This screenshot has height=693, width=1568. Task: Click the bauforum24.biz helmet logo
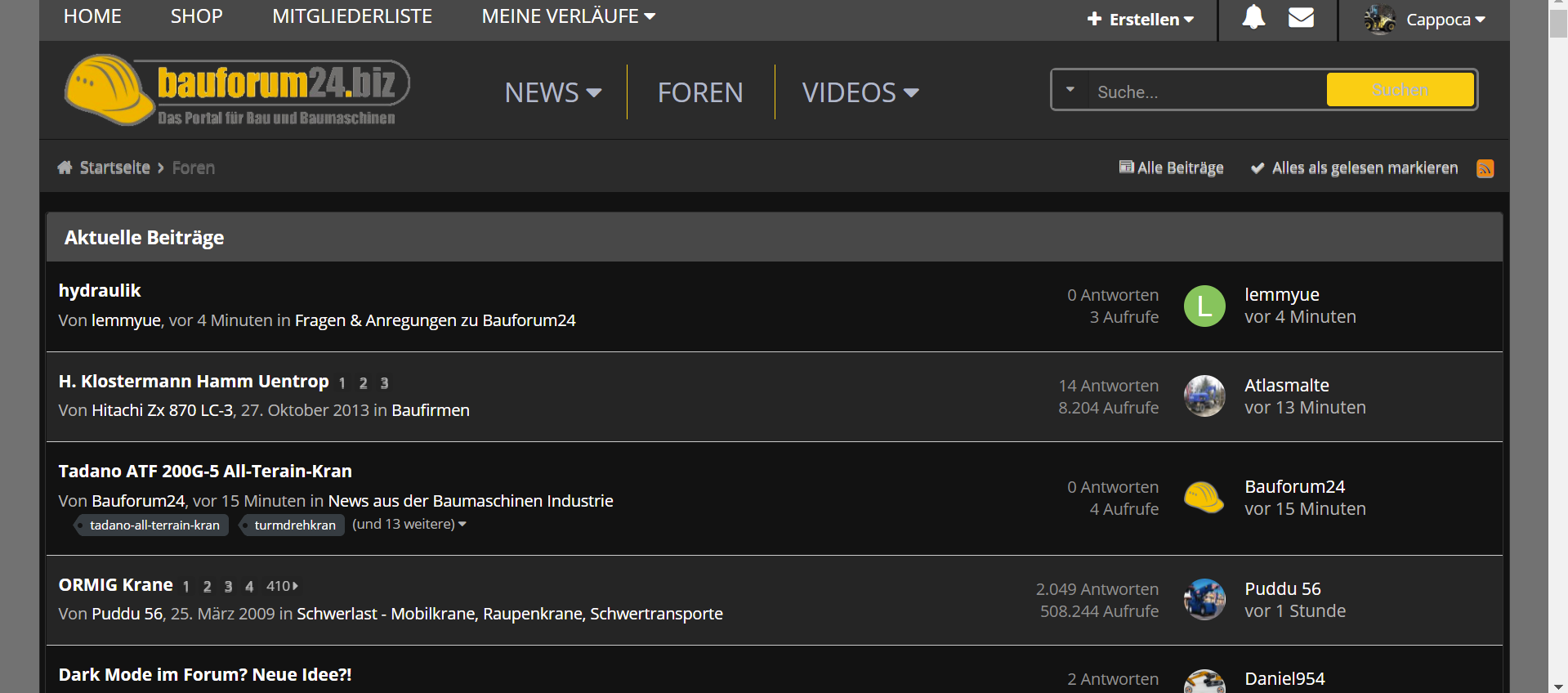[x=237, y=90]
